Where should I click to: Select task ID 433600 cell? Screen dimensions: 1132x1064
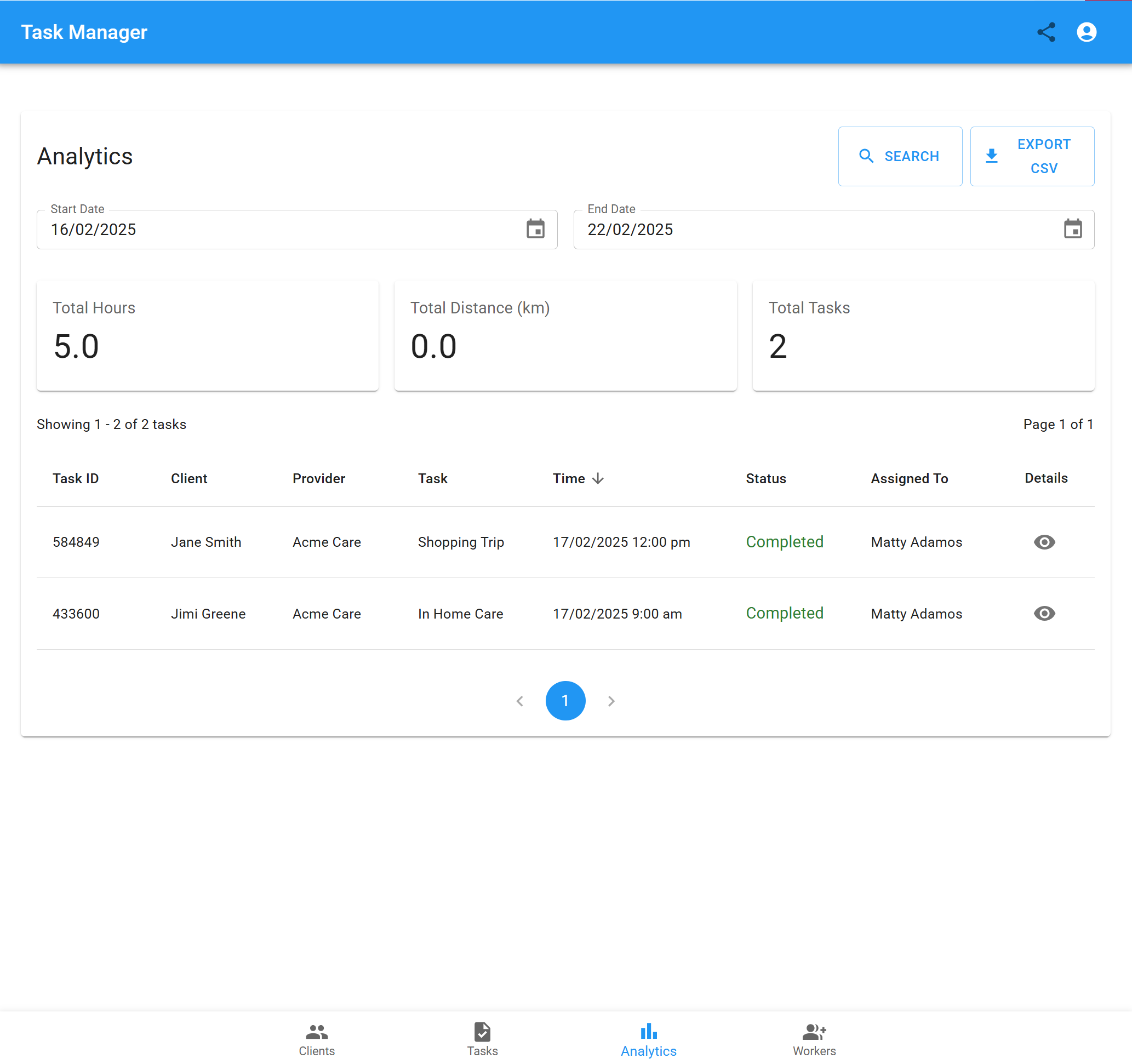click(x=76, y=614)
